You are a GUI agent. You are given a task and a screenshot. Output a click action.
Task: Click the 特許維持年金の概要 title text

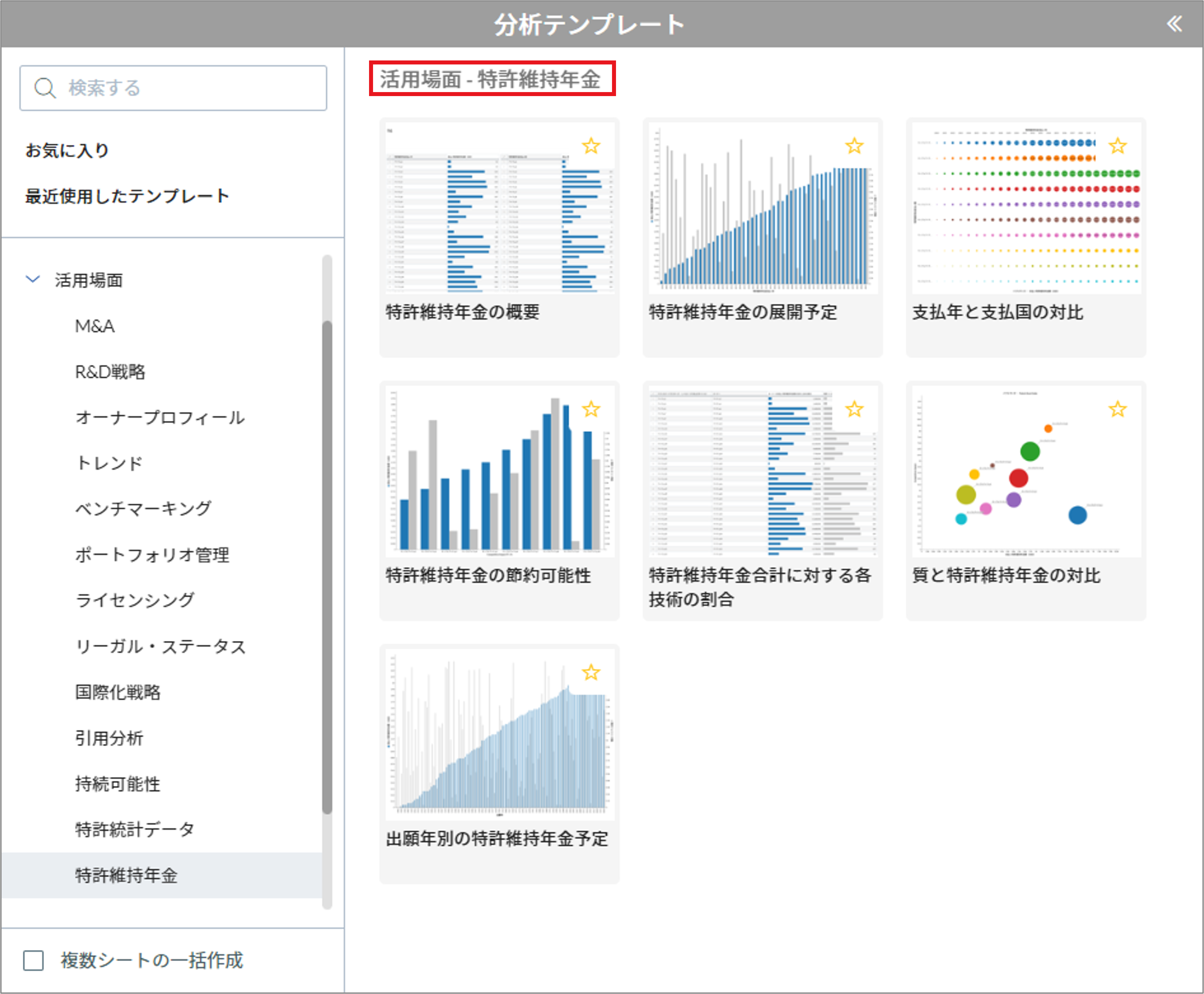point(463,312)
